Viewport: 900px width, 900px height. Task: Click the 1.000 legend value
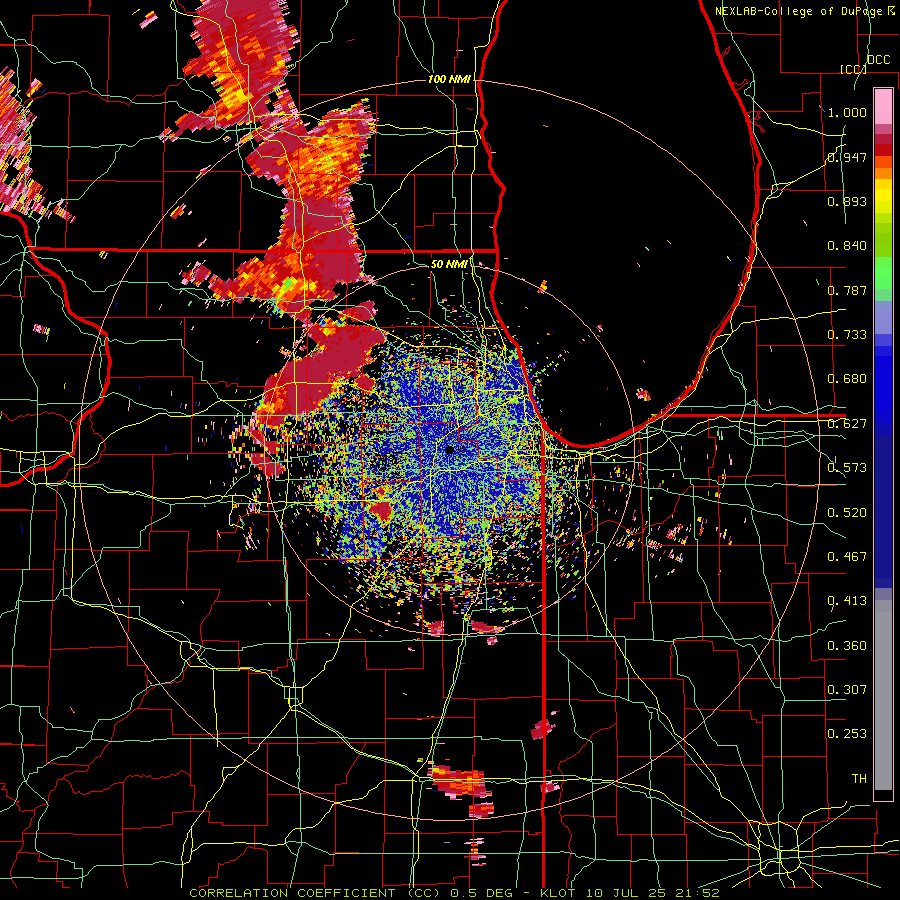coord(847,112)
